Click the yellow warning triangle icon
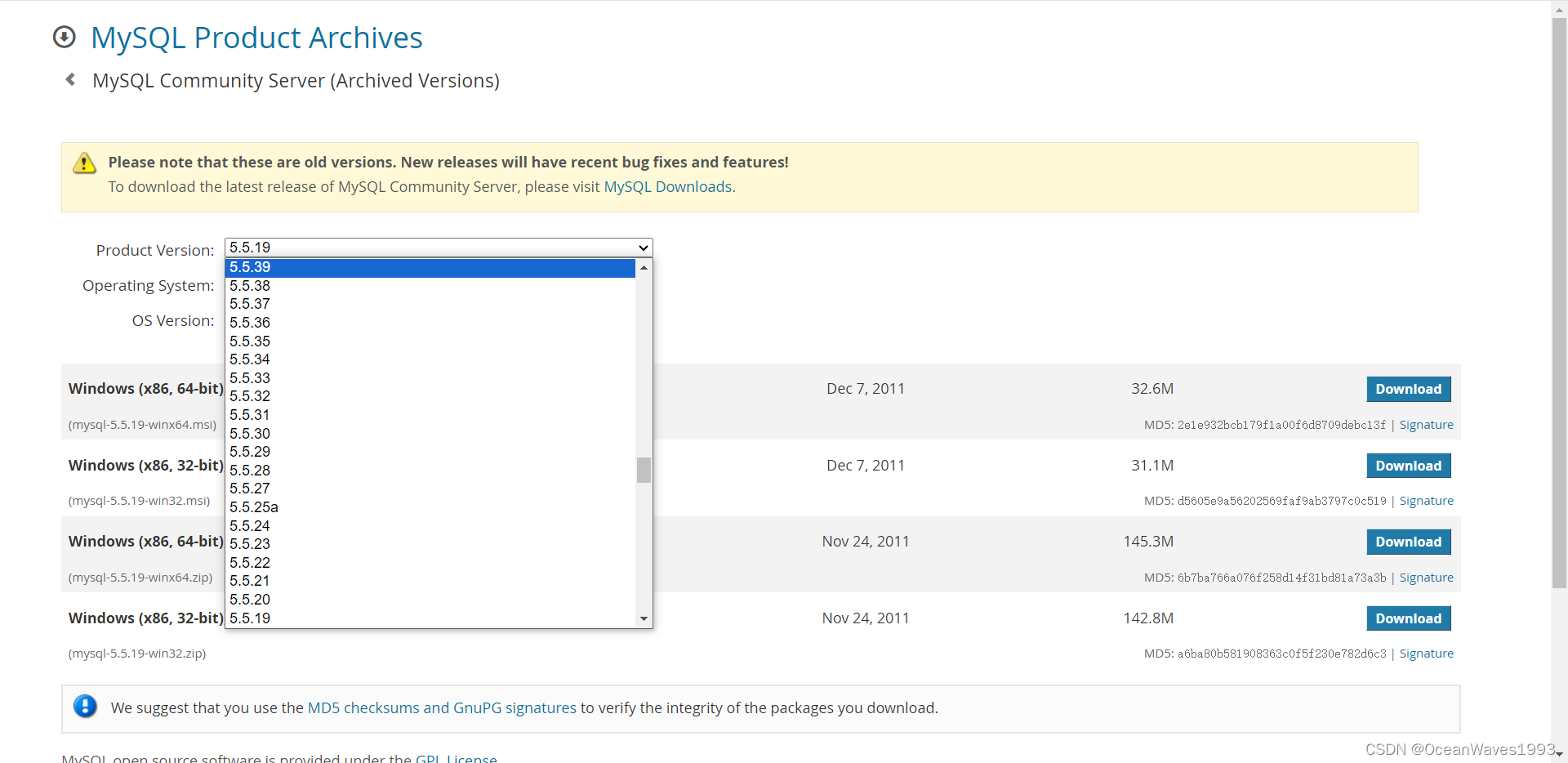The width and height of the screenshot is (1568, 763). click(84, 163)
